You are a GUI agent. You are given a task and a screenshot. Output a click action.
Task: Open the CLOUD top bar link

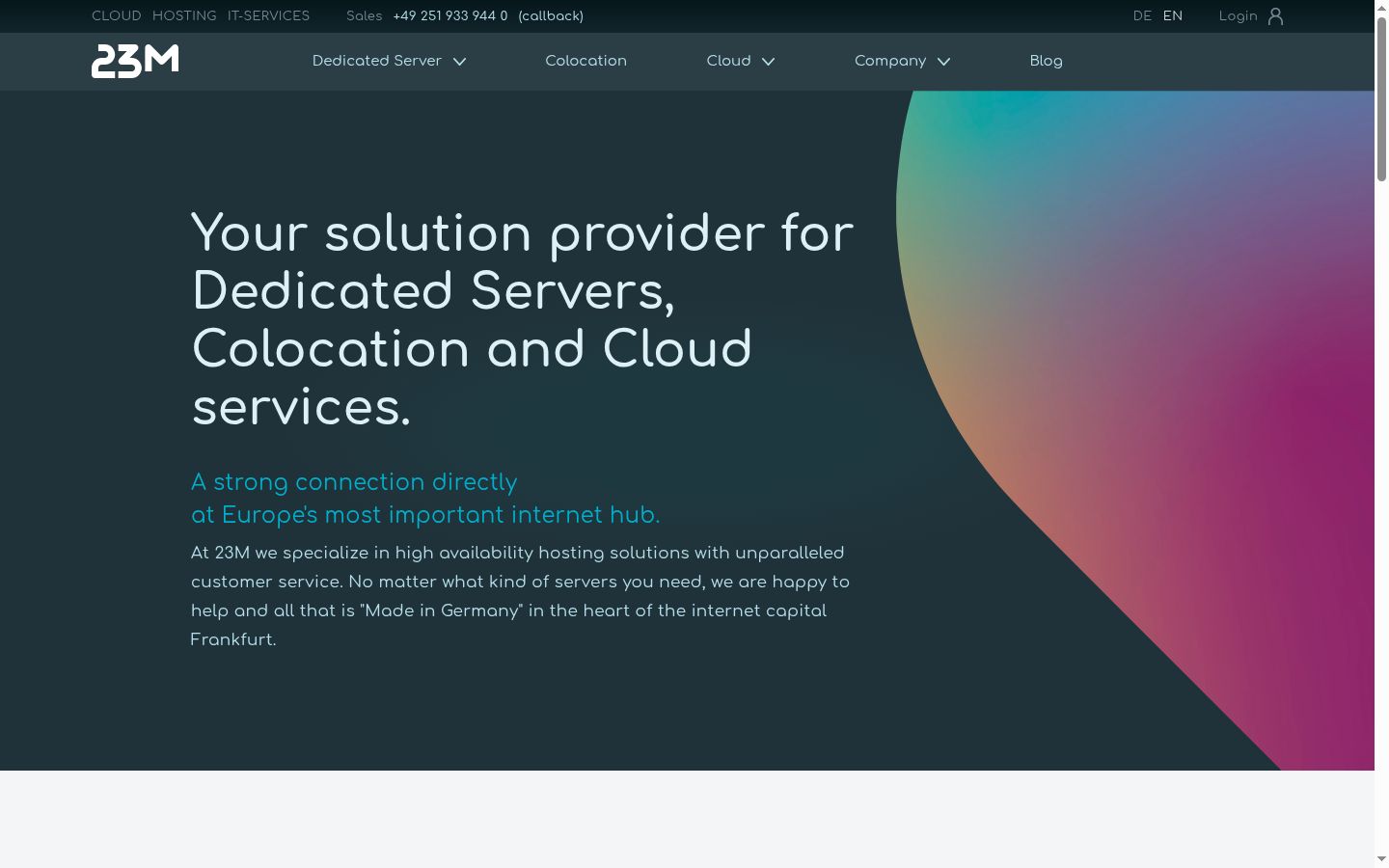117,16
